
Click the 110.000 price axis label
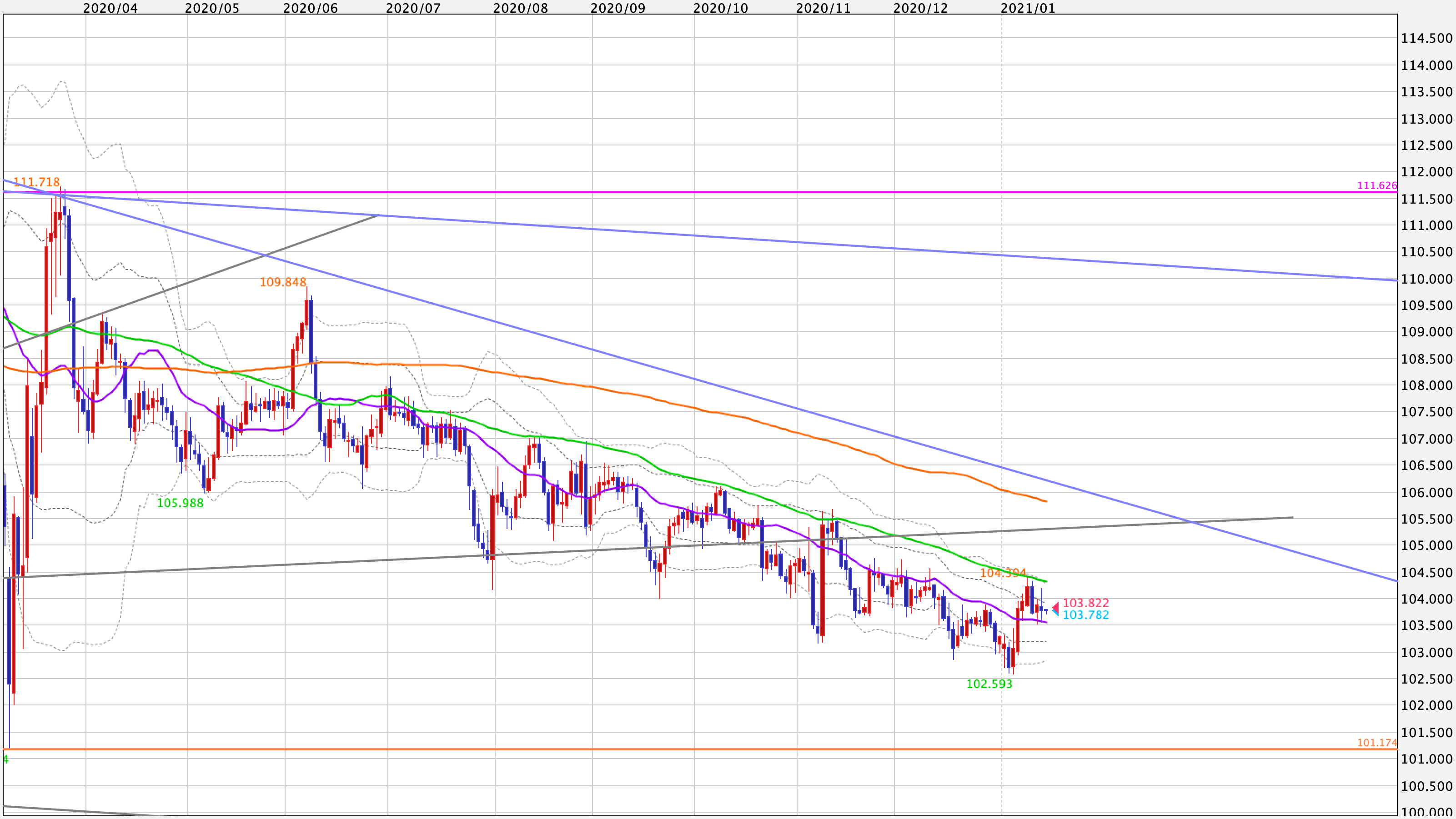click(1426, 279)
